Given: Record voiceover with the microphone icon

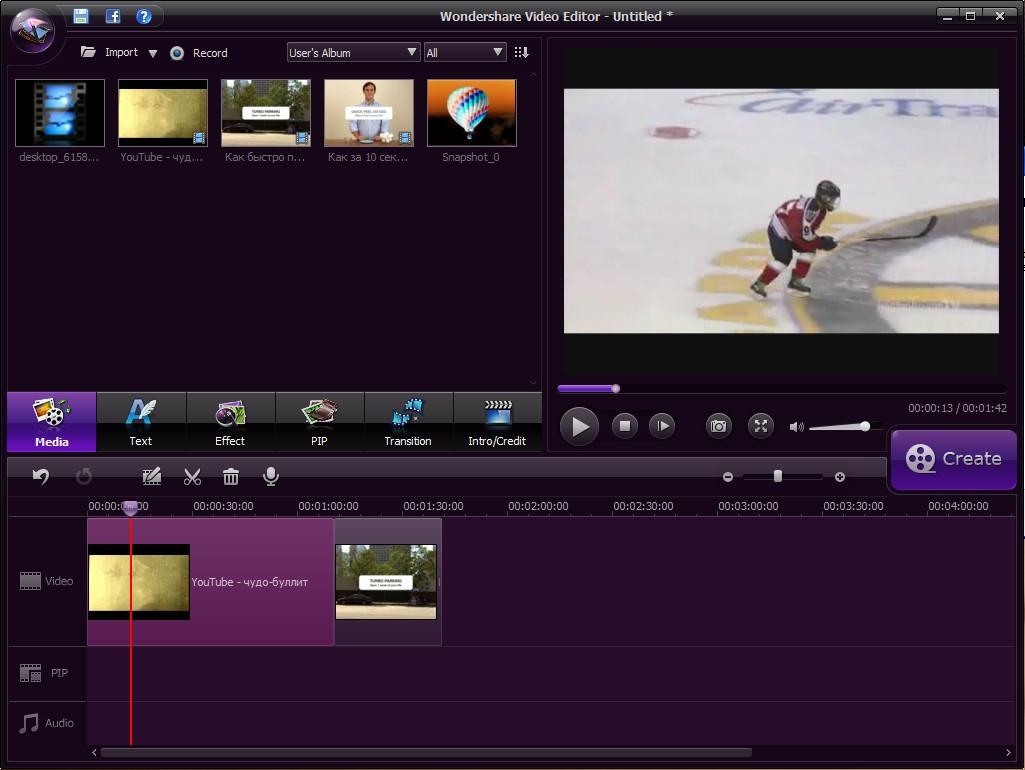Looking at the screenshot, I should point(270,477).
